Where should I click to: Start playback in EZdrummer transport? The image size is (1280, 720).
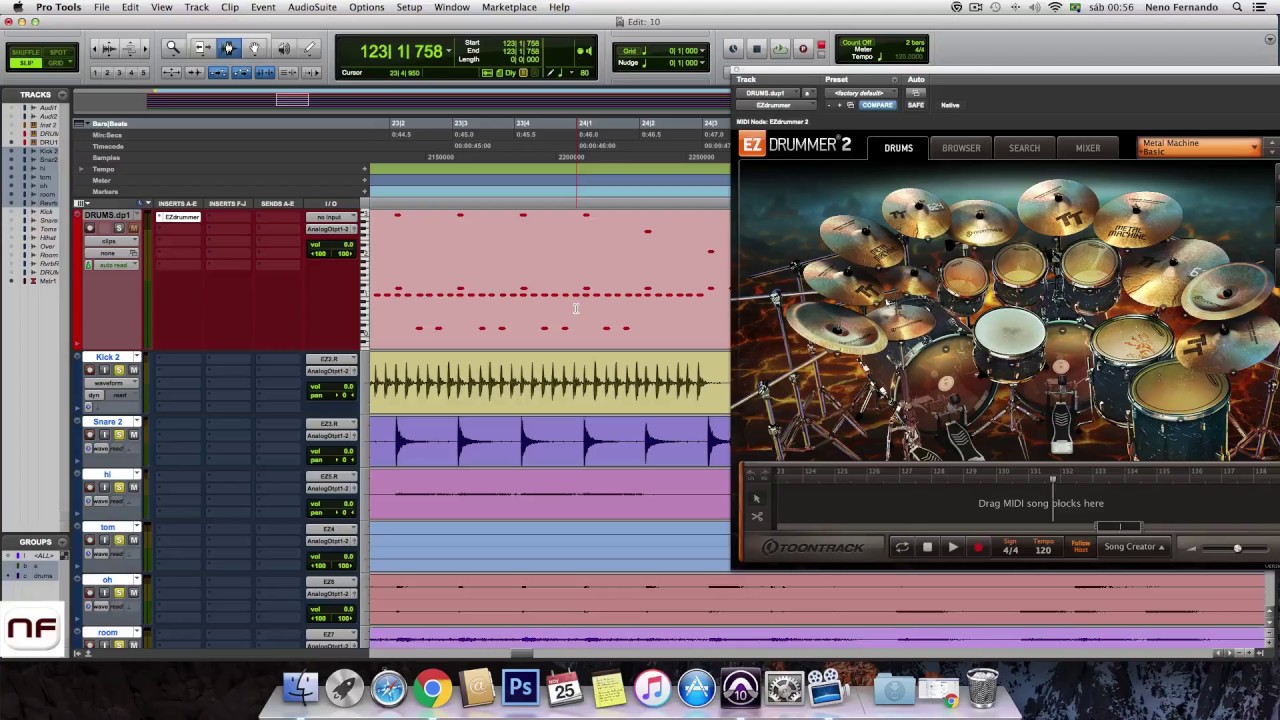click(x=953, y=547)
